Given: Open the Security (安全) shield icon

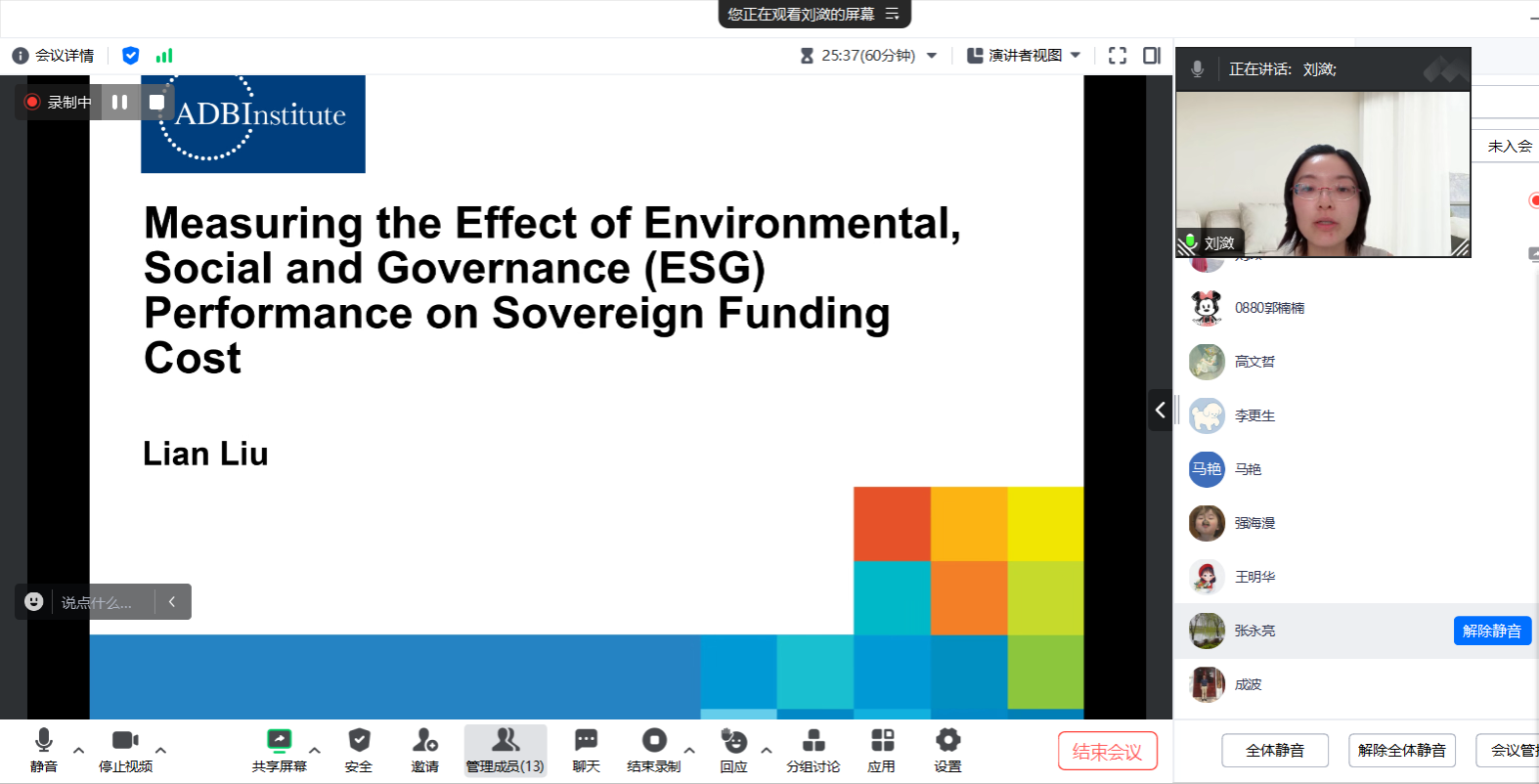Looking at the screenshot, I should point(359,741).
